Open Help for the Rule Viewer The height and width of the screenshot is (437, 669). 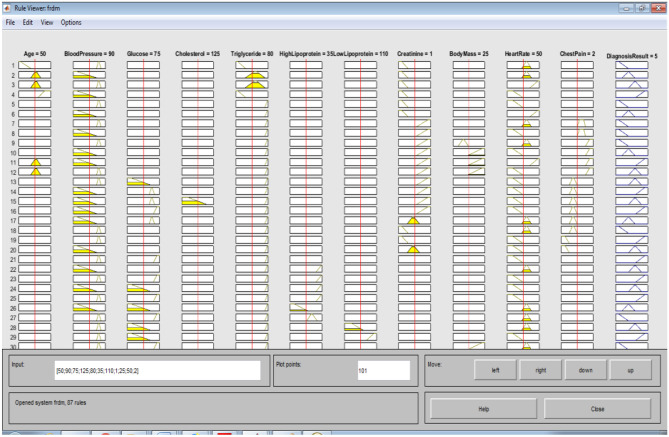(483, 408)
